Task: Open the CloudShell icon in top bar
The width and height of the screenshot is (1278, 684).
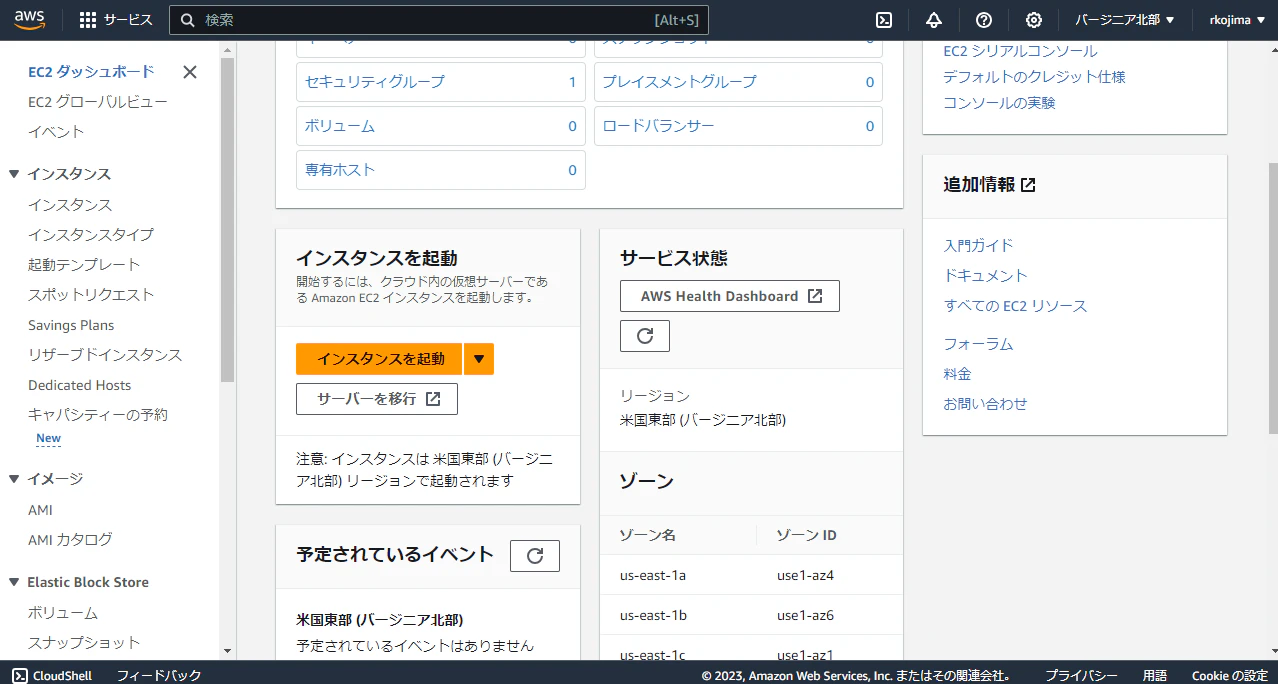Action: [884, 20]
